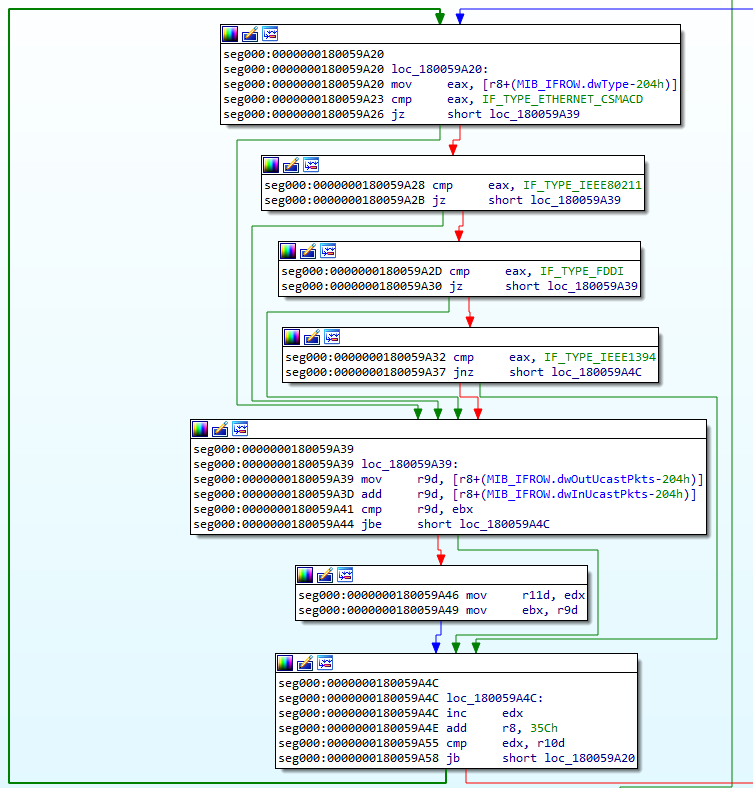753x788 pixels.
Task: Click jump target at address 180059A2B
Action: (576, 201)
